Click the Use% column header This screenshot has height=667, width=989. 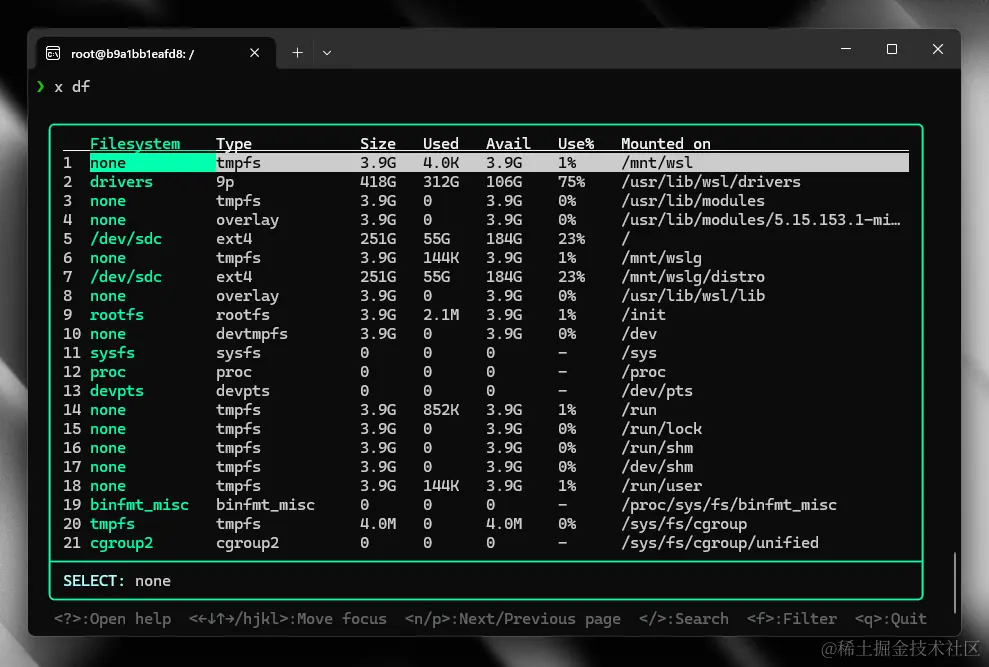pyautogui.click(x=576, y=144)
